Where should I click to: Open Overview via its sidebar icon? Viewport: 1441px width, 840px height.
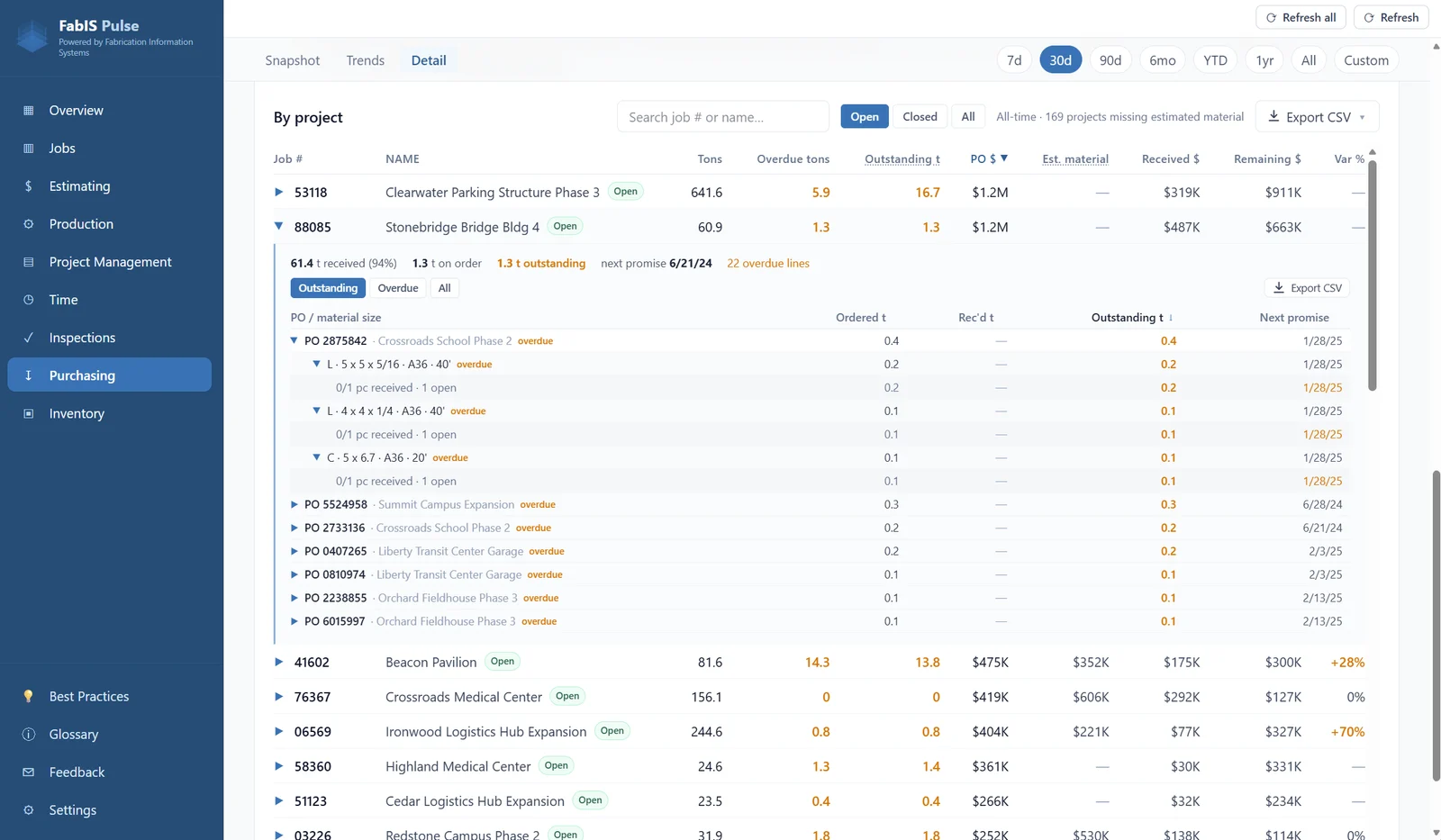point(28,111)
